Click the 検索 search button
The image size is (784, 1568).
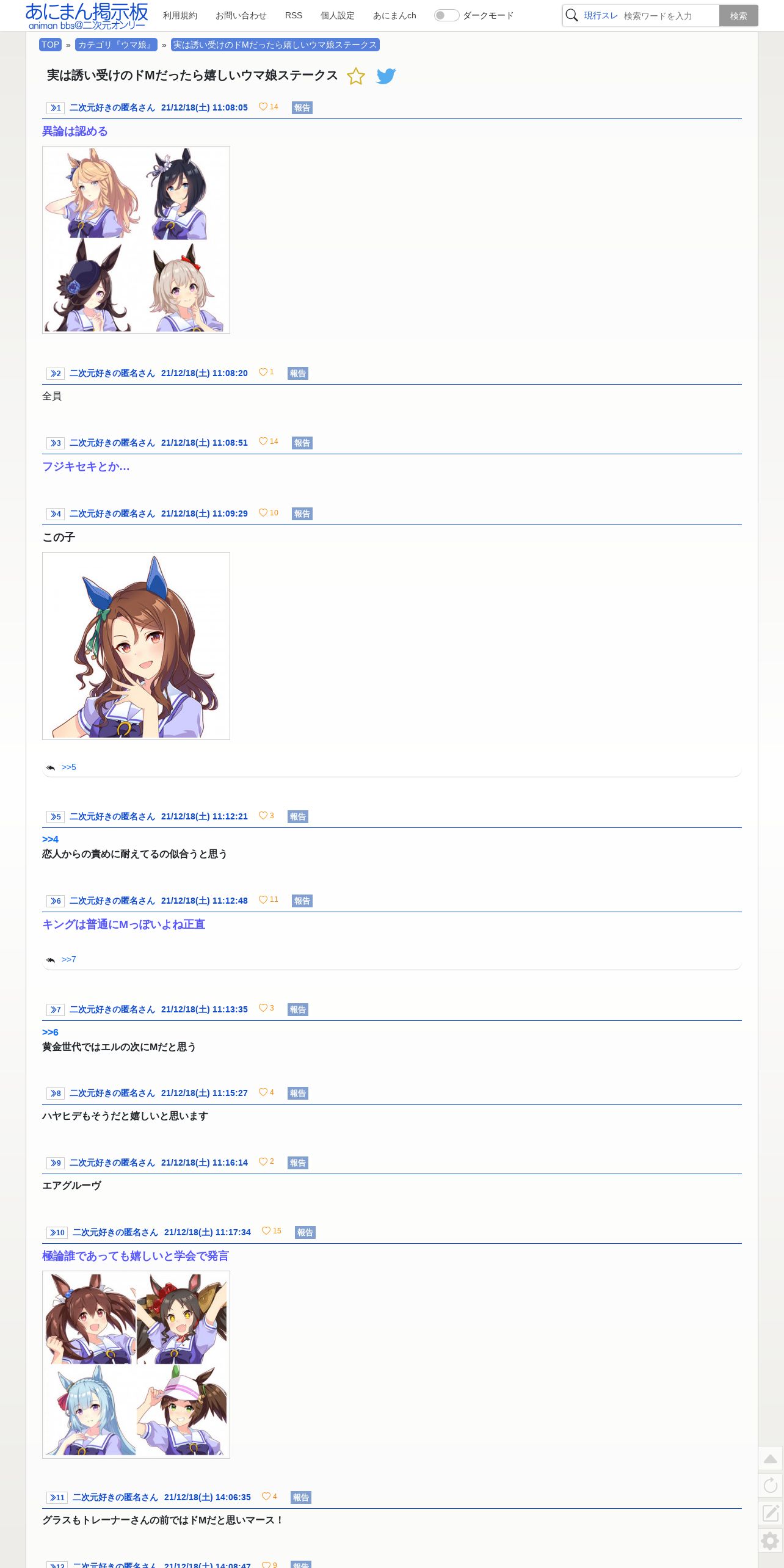tap(739, 16)
